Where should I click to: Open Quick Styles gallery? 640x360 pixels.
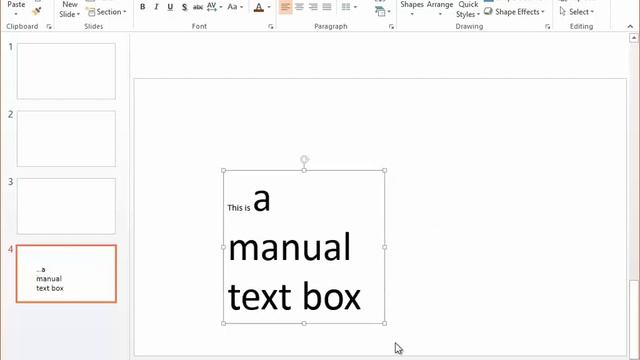(468, 9)
